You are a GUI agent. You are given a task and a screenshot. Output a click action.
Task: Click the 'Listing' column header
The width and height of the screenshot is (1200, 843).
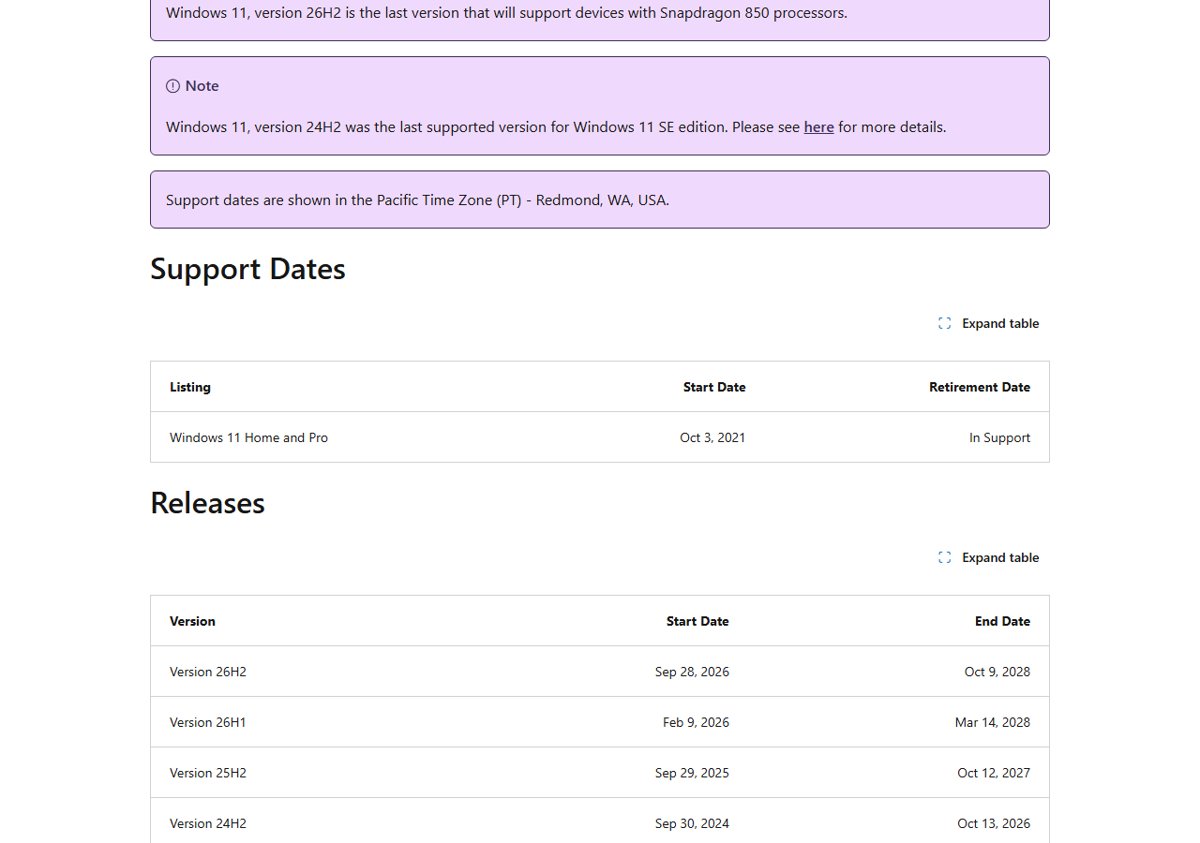pyautogui.click(x=190, y=387)
